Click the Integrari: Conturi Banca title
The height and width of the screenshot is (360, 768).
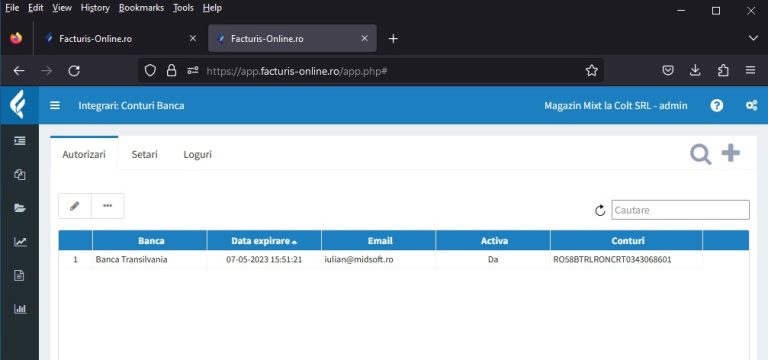131,106
